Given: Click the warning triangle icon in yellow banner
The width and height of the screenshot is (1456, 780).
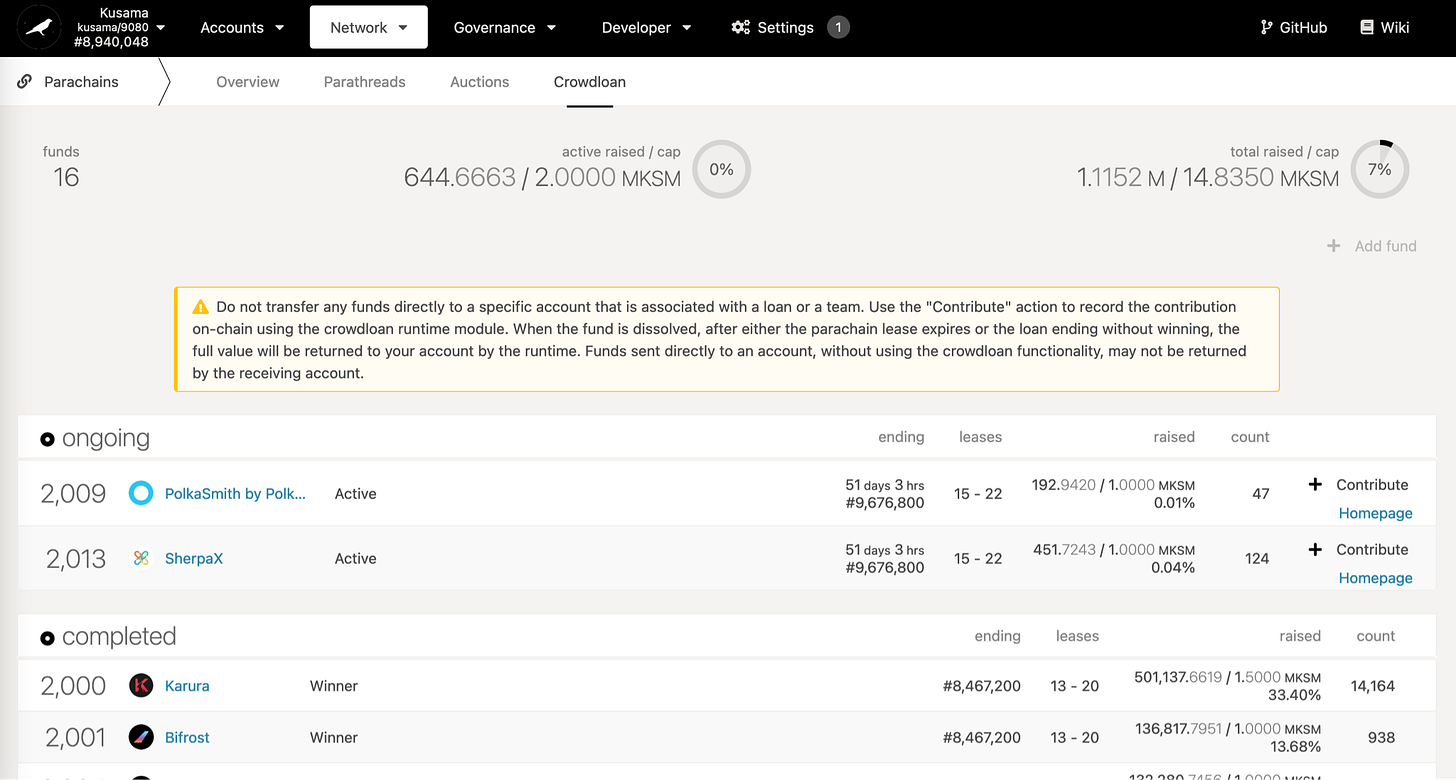Looking at the screenshot, I should (x=201, y=307).
